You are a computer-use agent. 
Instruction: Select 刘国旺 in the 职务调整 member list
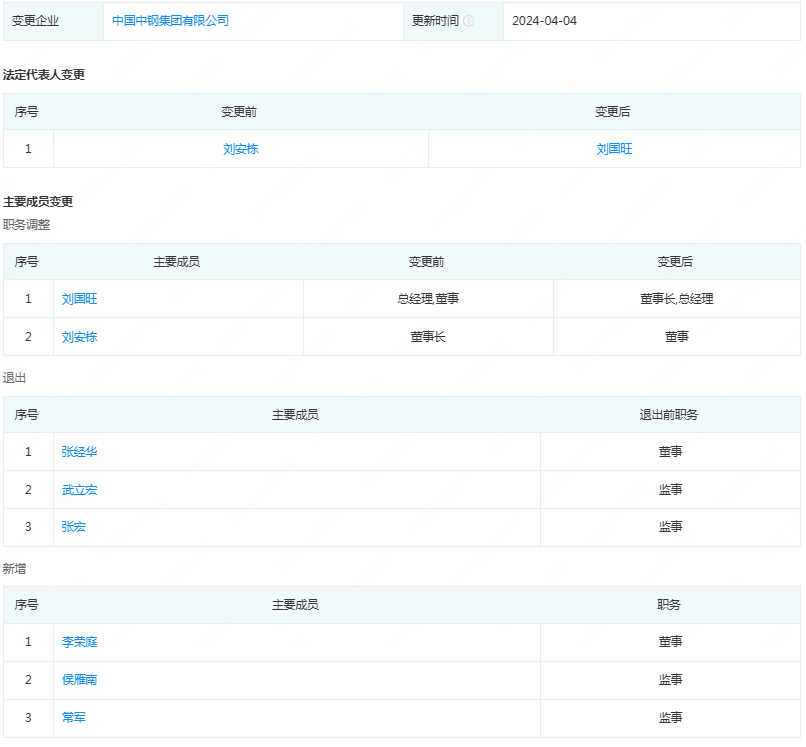pyautogui.click(x=80, y=299)
